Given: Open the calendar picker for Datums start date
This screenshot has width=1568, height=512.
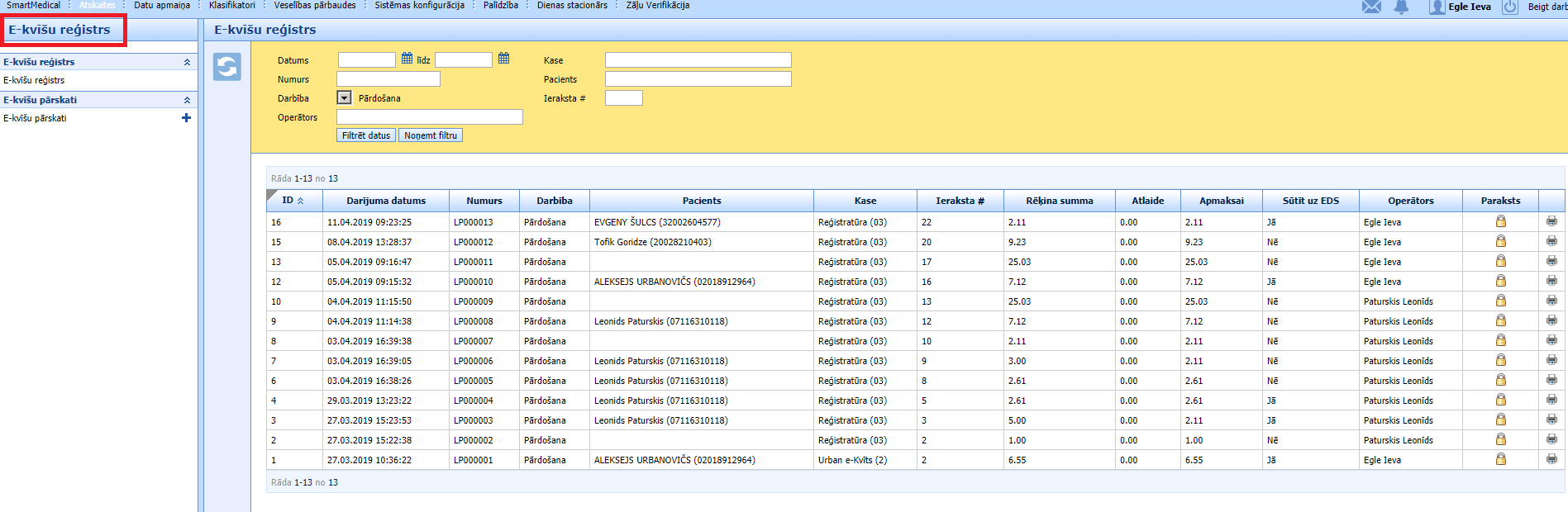Looking at the screenshot, I should [x=407, y=59].
